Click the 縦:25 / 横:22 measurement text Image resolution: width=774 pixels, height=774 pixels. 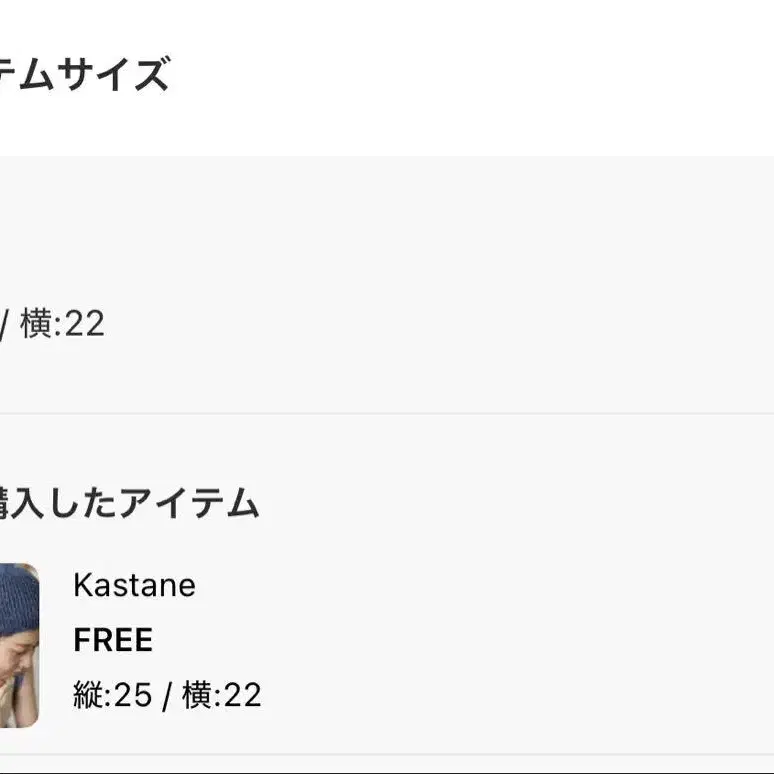167,695
